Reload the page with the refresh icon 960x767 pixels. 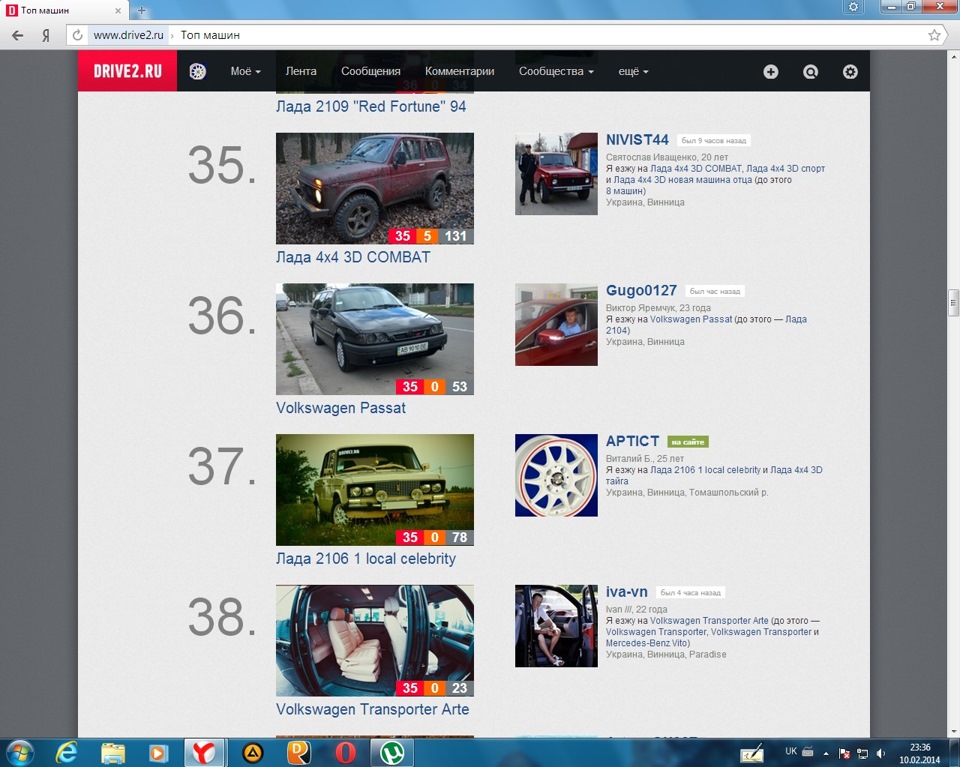tap(77, 36)
